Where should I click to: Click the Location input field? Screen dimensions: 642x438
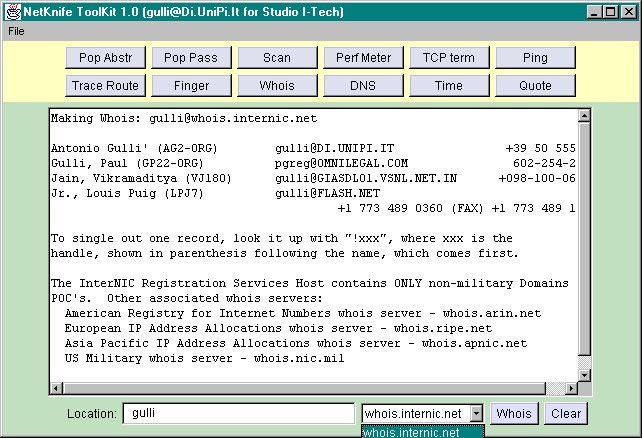(239, 413)
